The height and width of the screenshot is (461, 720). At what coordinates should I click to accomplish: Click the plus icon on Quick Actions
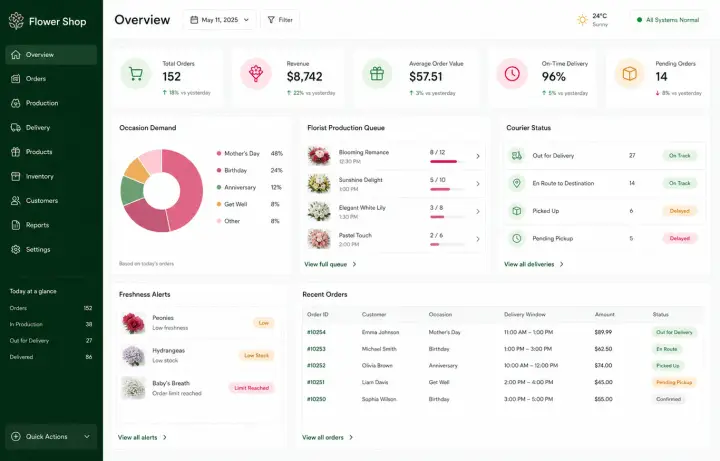[x=16, y=437]
